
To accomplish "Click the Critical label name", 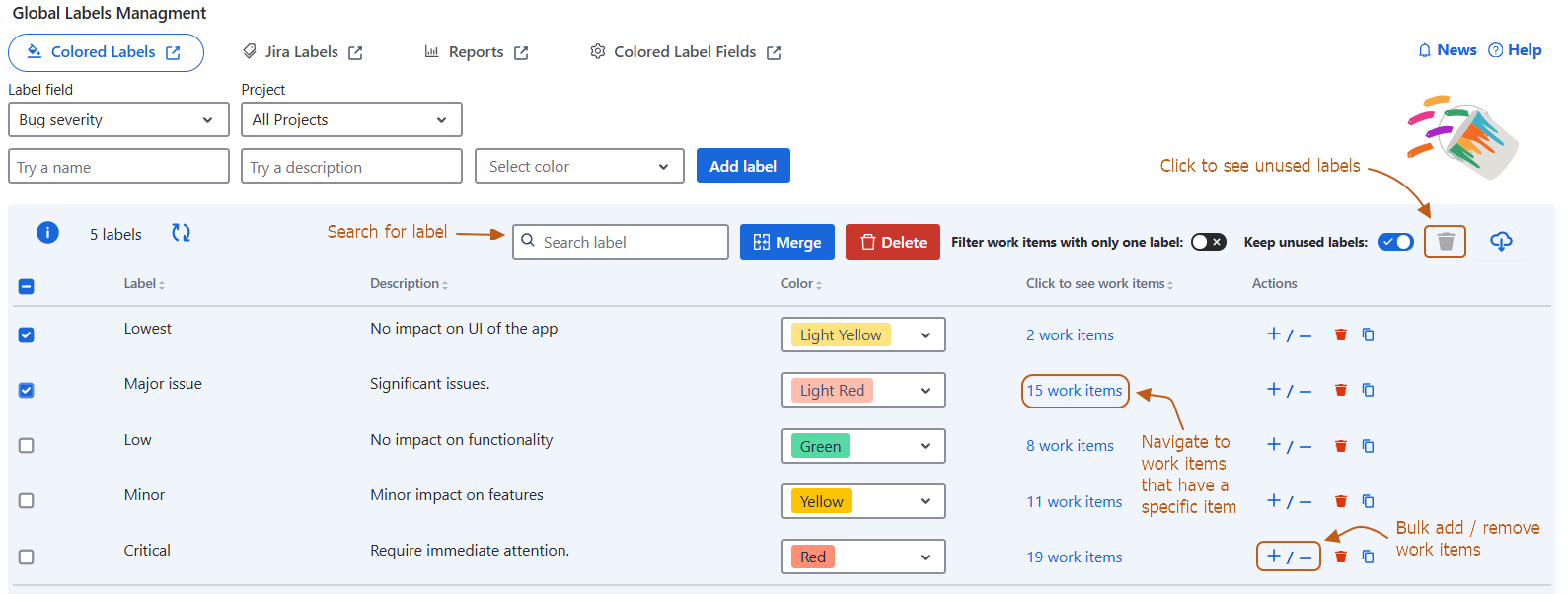I will [x=147, y=551].
